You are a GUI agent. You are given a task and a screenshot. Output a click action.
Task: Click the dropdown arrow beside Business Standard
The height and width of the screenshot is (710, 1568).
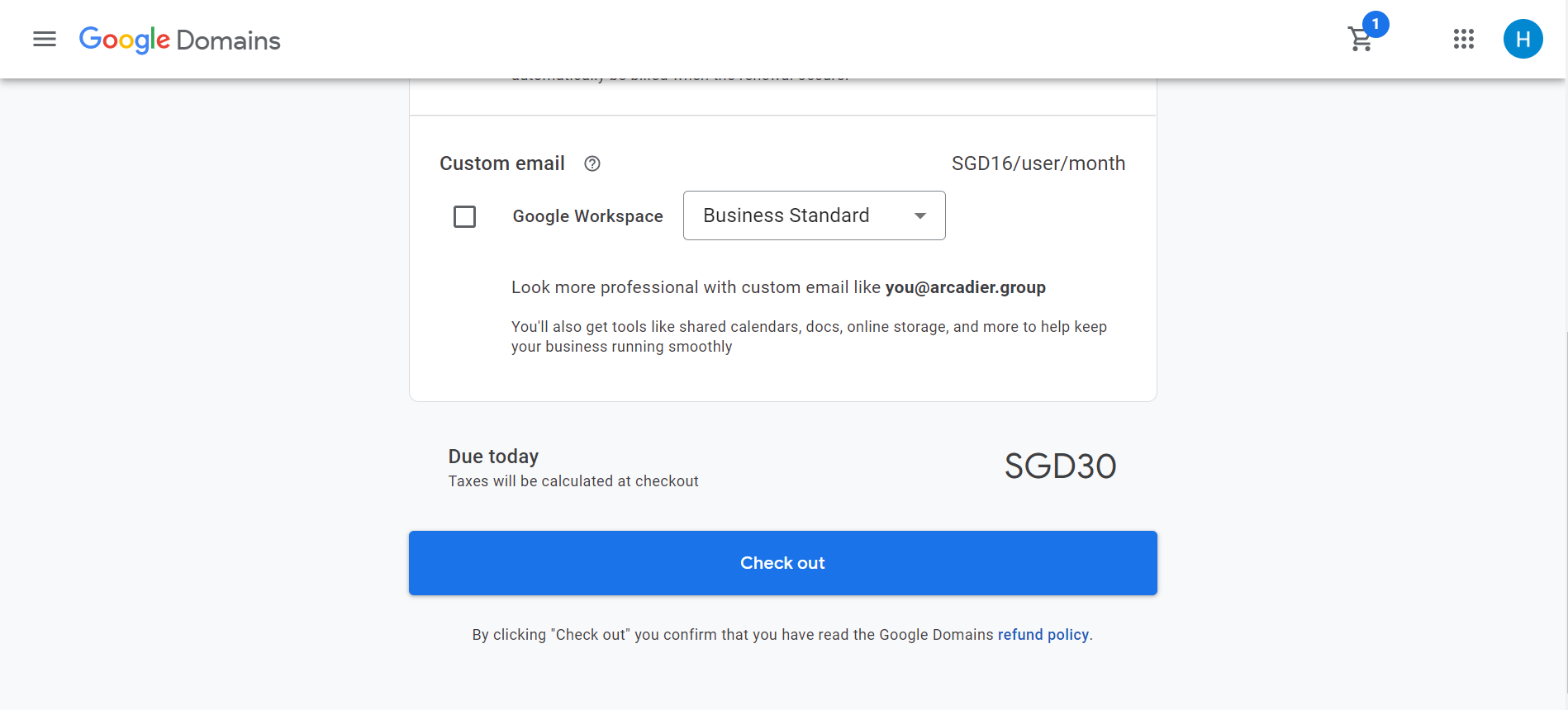coord(919,216)
